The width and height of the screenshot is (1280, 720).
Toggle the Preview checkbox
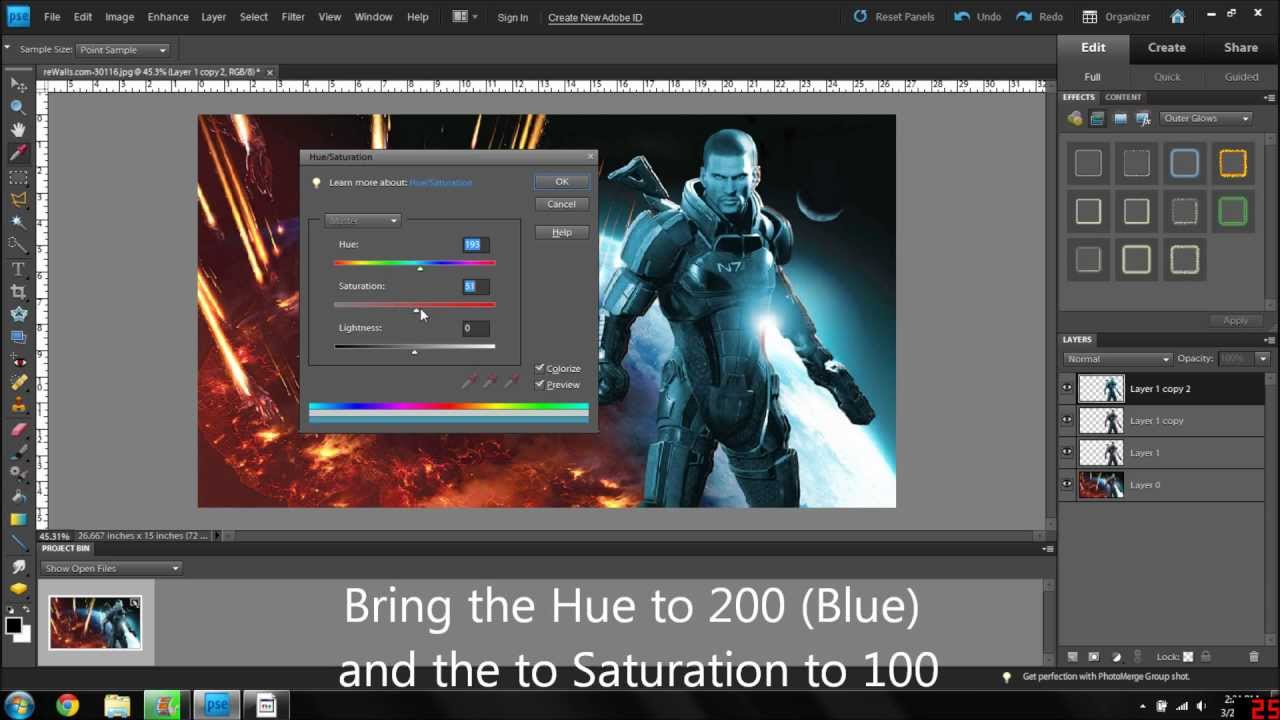[x=540, y=384]
